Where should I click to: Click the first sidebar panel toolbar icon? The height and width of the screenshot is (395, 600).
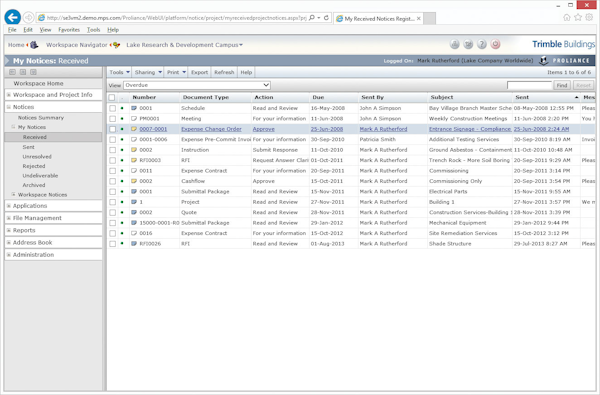pos(12,72)
